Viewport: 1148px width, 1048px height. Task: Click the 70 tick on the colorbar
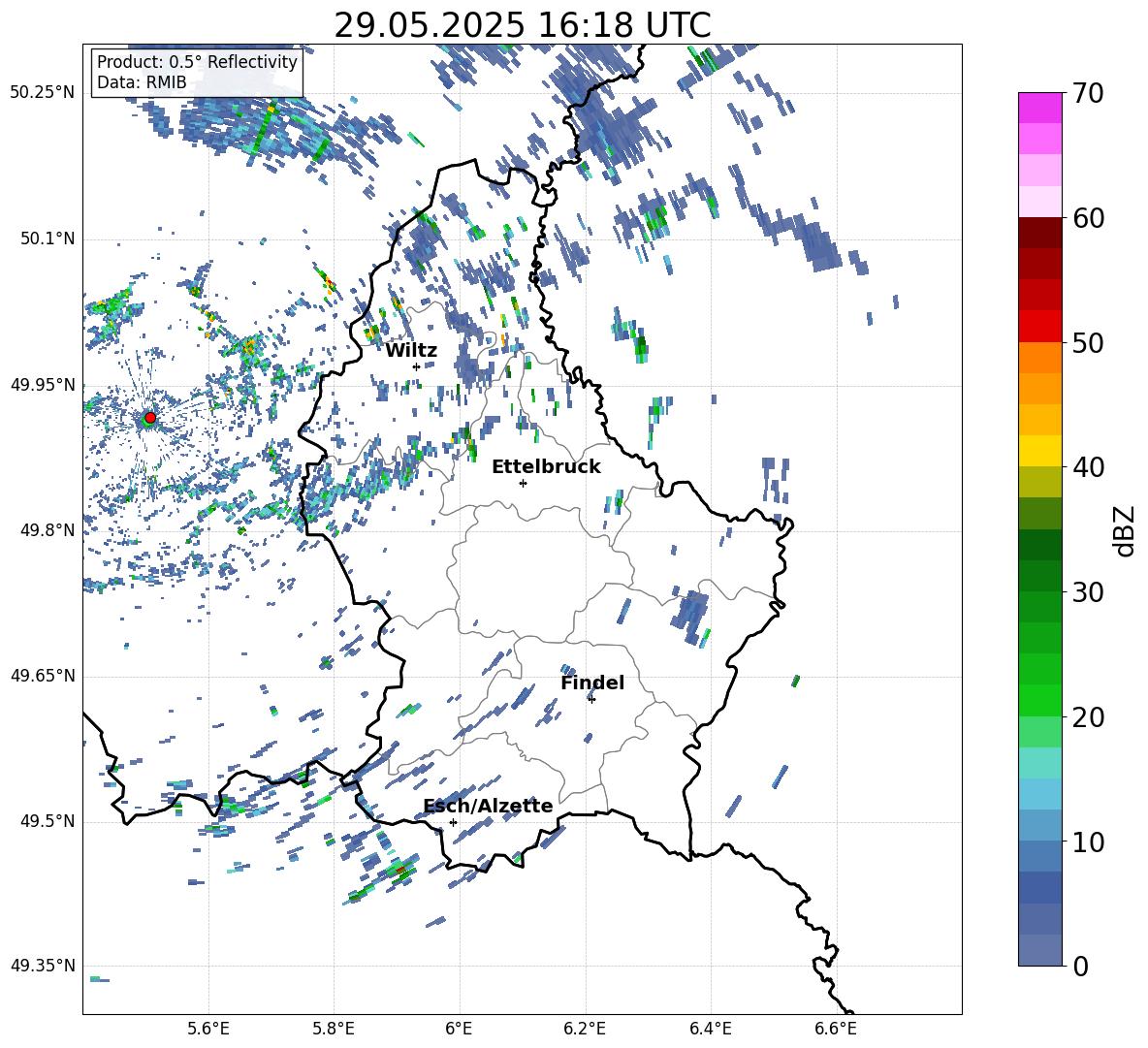[x=1088, y=93]
